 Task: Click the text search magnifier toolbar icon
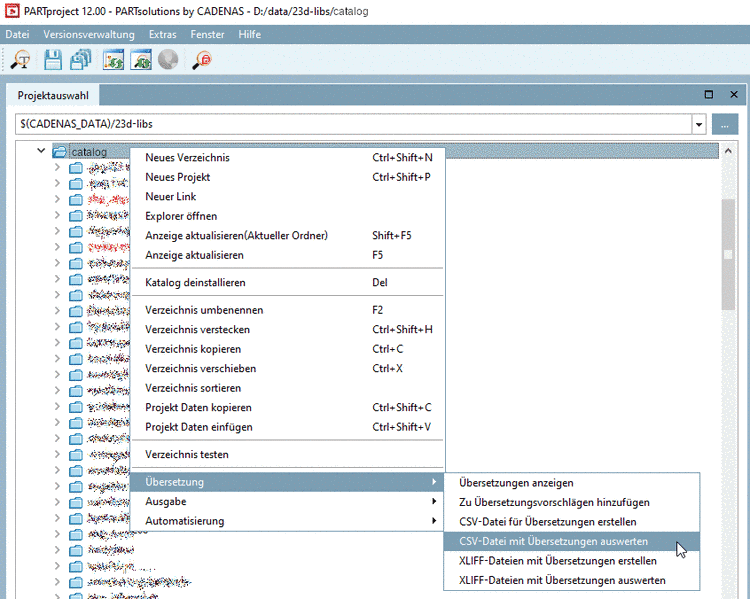coord(21,60)
